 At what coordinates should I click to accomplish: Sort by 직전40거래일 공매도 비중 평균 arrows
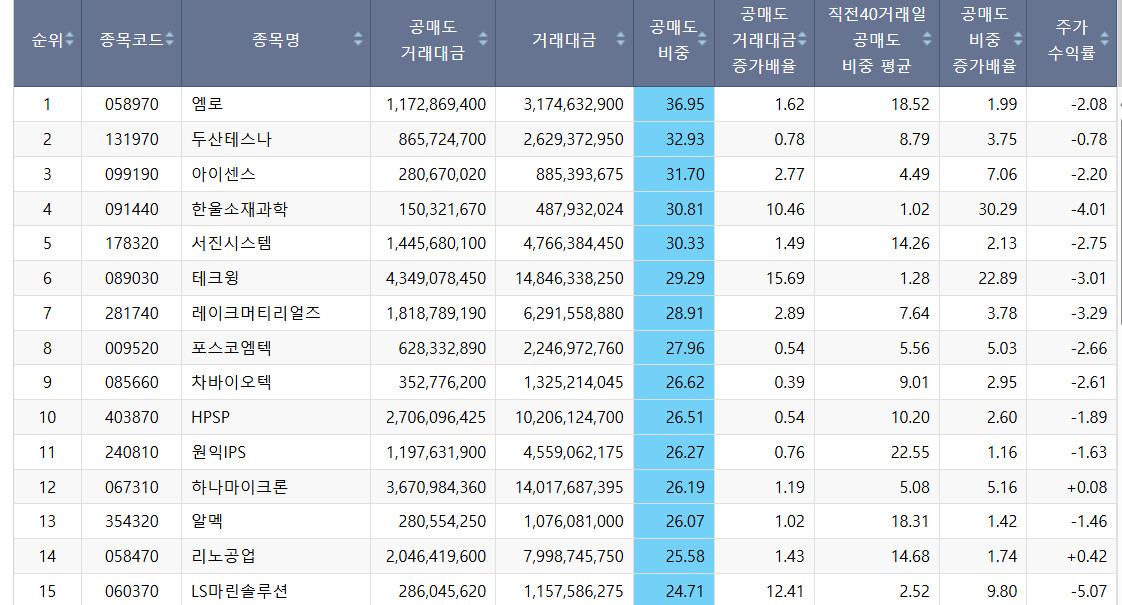927,39
